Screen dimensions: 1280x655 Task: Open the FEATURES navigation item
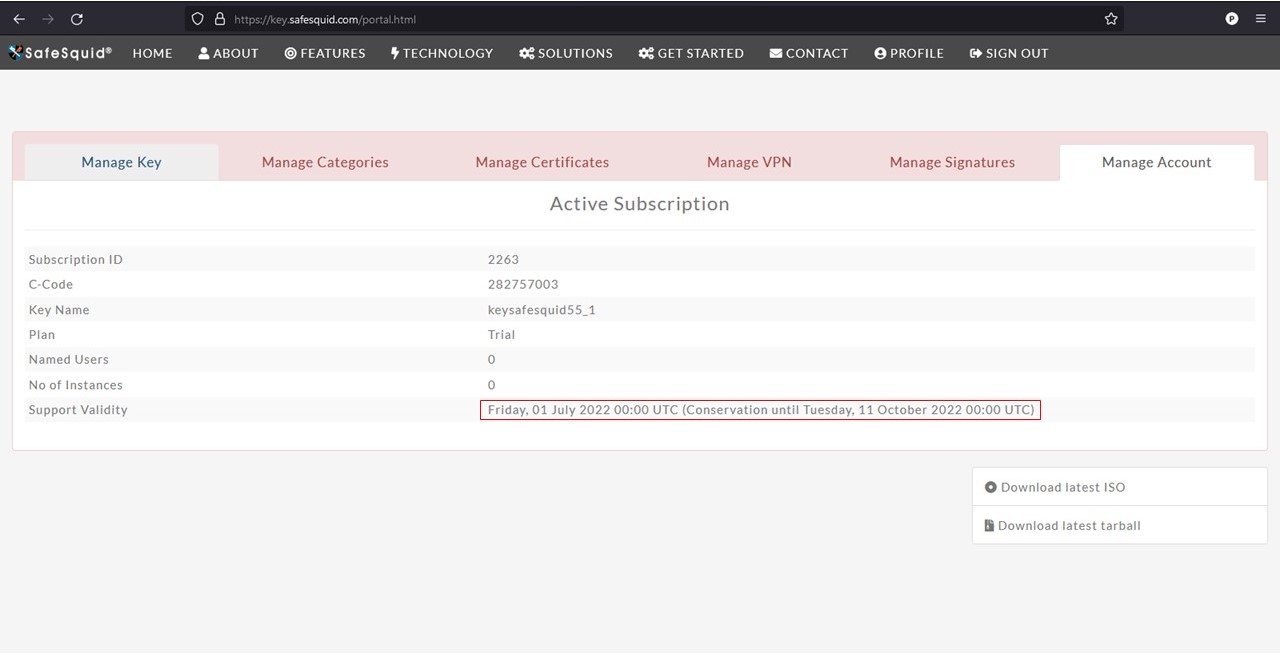tap(325, 53)
